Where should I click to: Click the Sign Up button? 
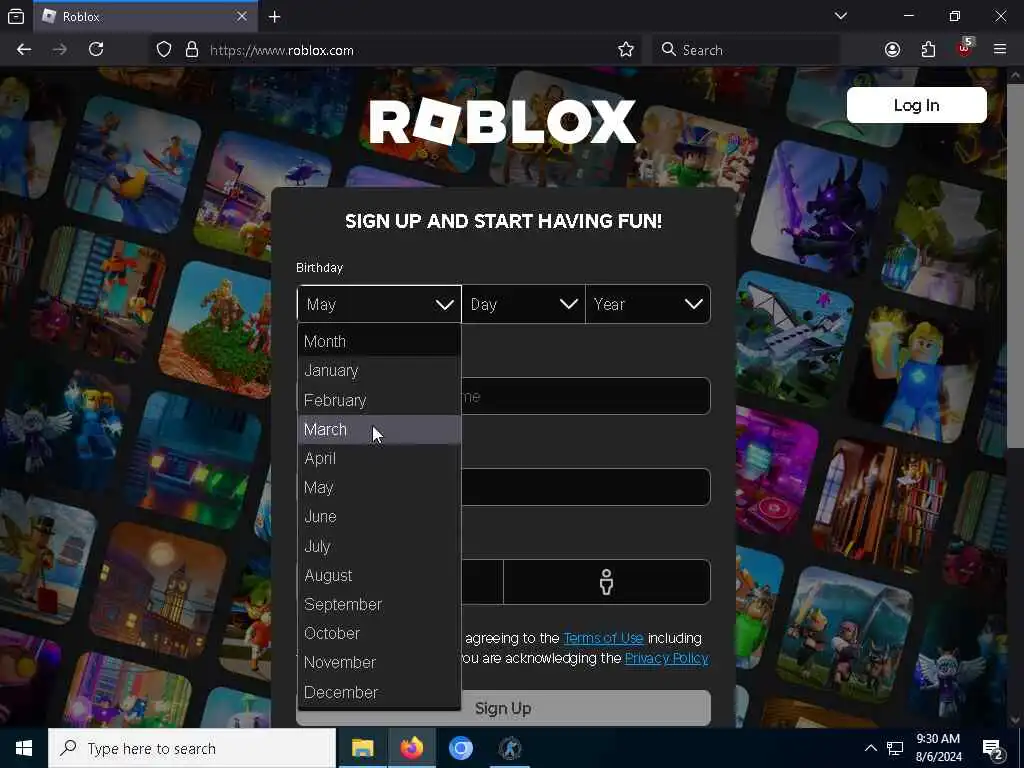pyautogui.click(x=503, y=708)
